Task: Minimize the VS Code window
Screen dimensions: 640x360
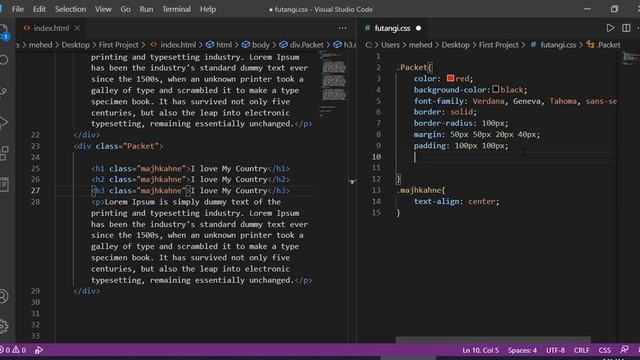Action: [587, 9]
